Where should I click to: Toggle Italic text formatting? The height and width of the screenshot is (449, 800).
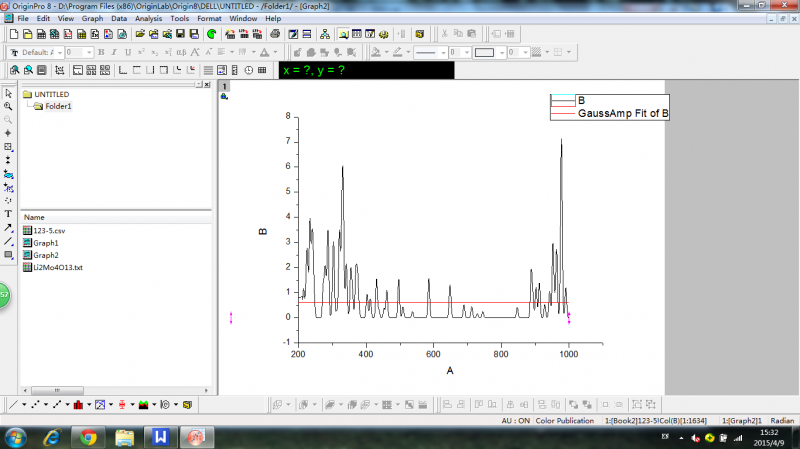[x=114, y=52]
